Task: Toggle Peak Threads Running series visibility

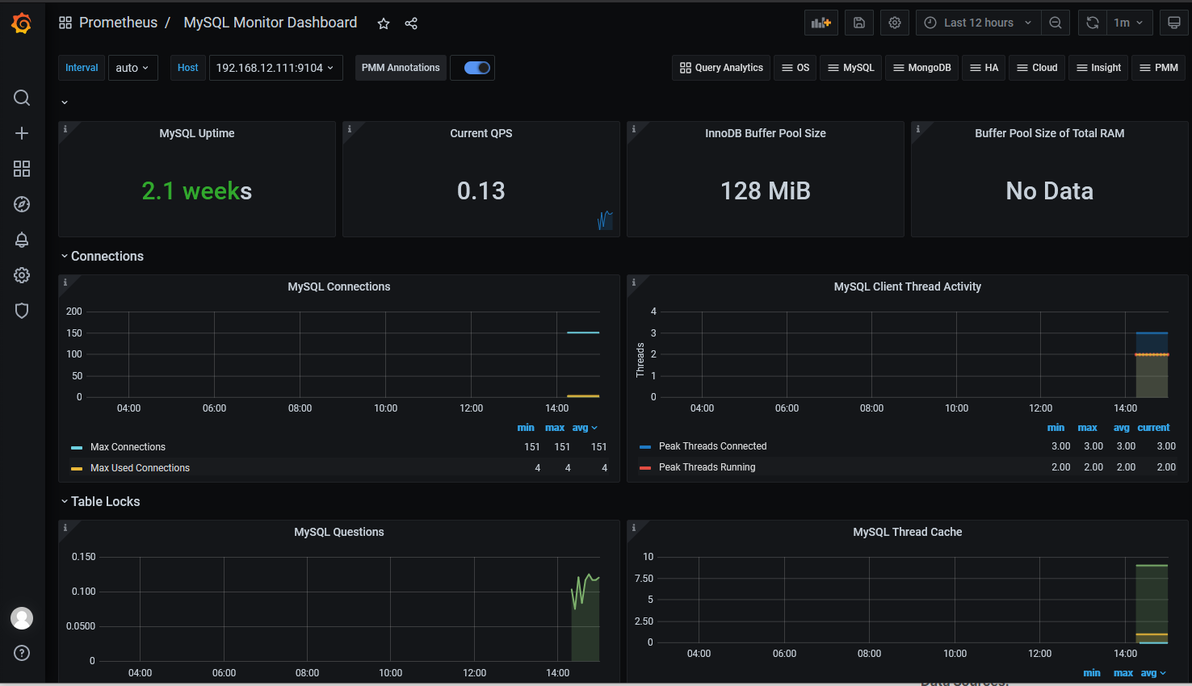Action: click(707, 467)
